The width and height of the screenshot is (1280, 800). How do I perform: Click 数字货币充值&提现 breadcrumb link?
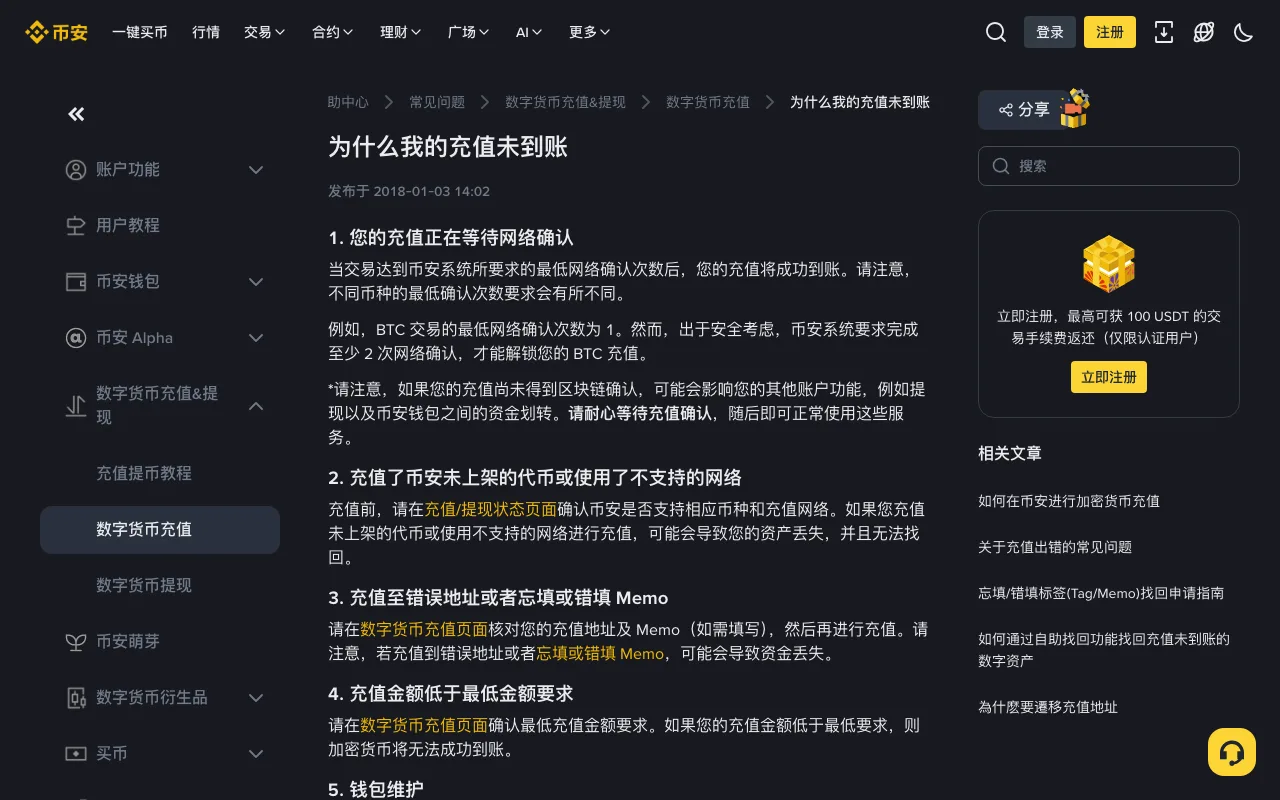tap(565, 102)
